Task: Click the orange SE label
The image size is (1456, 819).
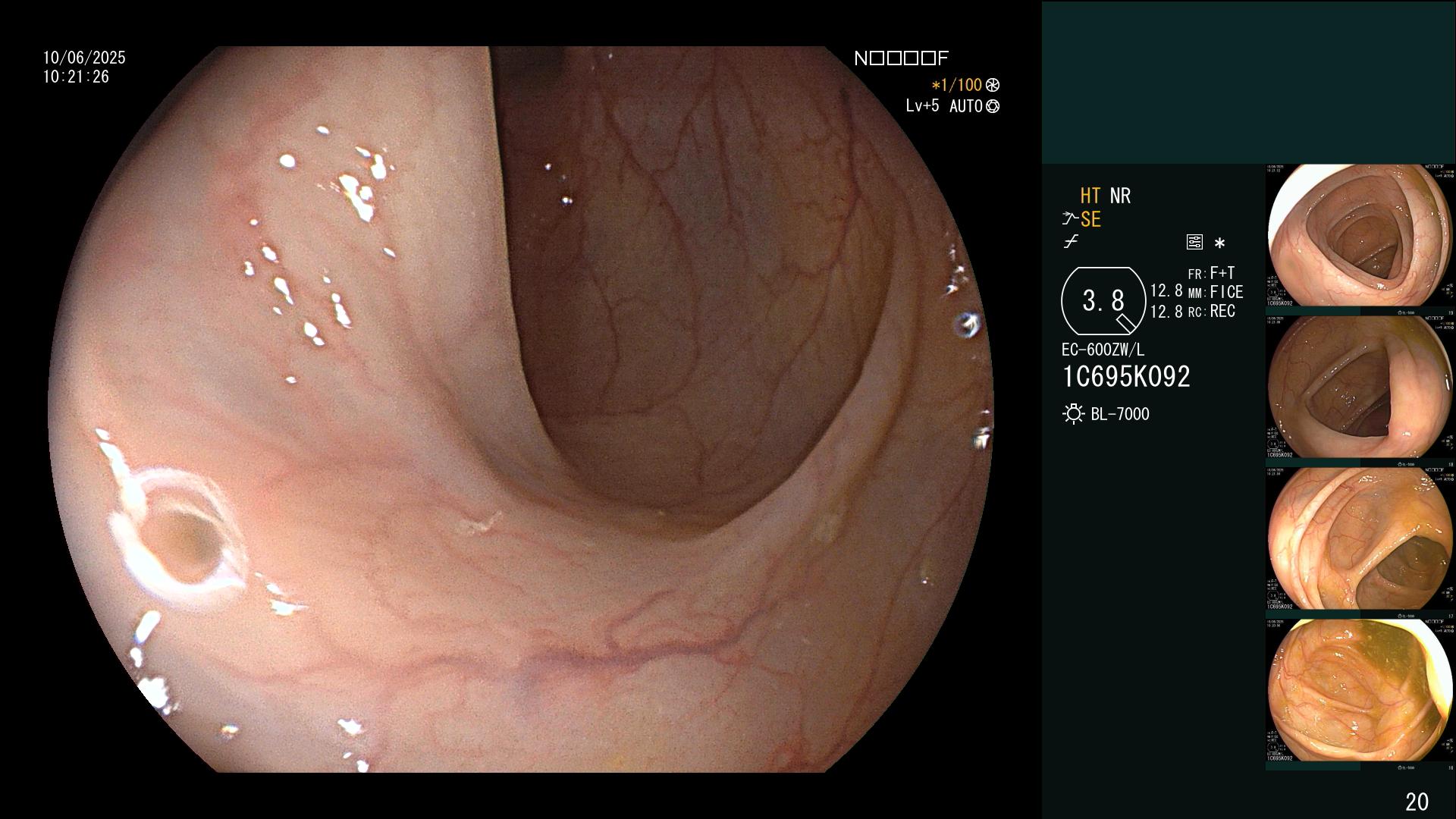Action: click(x=1090, y=219)
